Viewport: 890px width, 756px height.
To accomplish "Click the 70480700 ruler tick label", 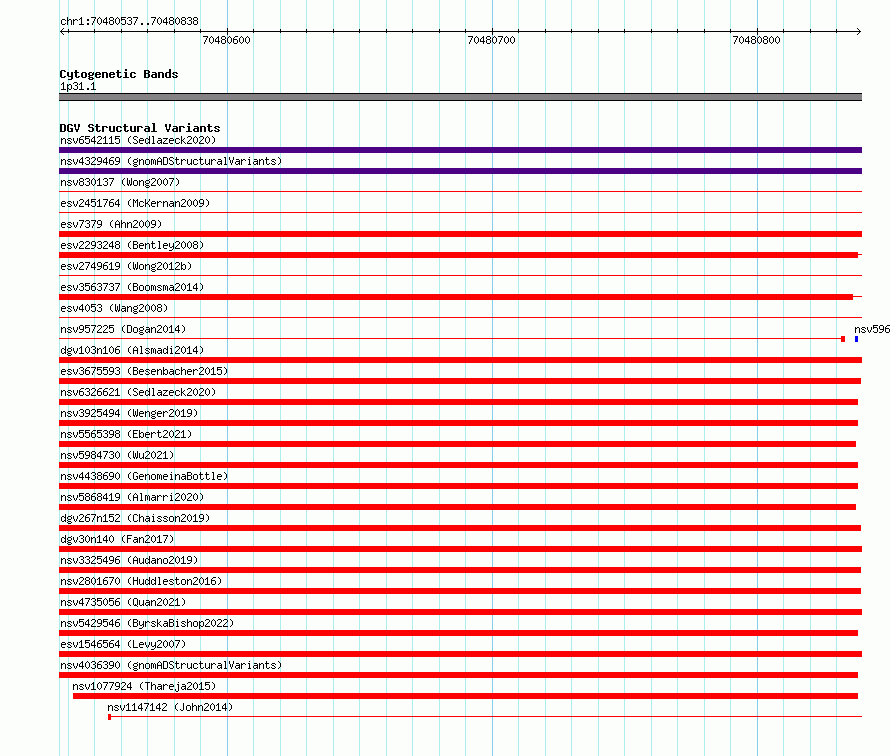I will [x=491, y=40].
